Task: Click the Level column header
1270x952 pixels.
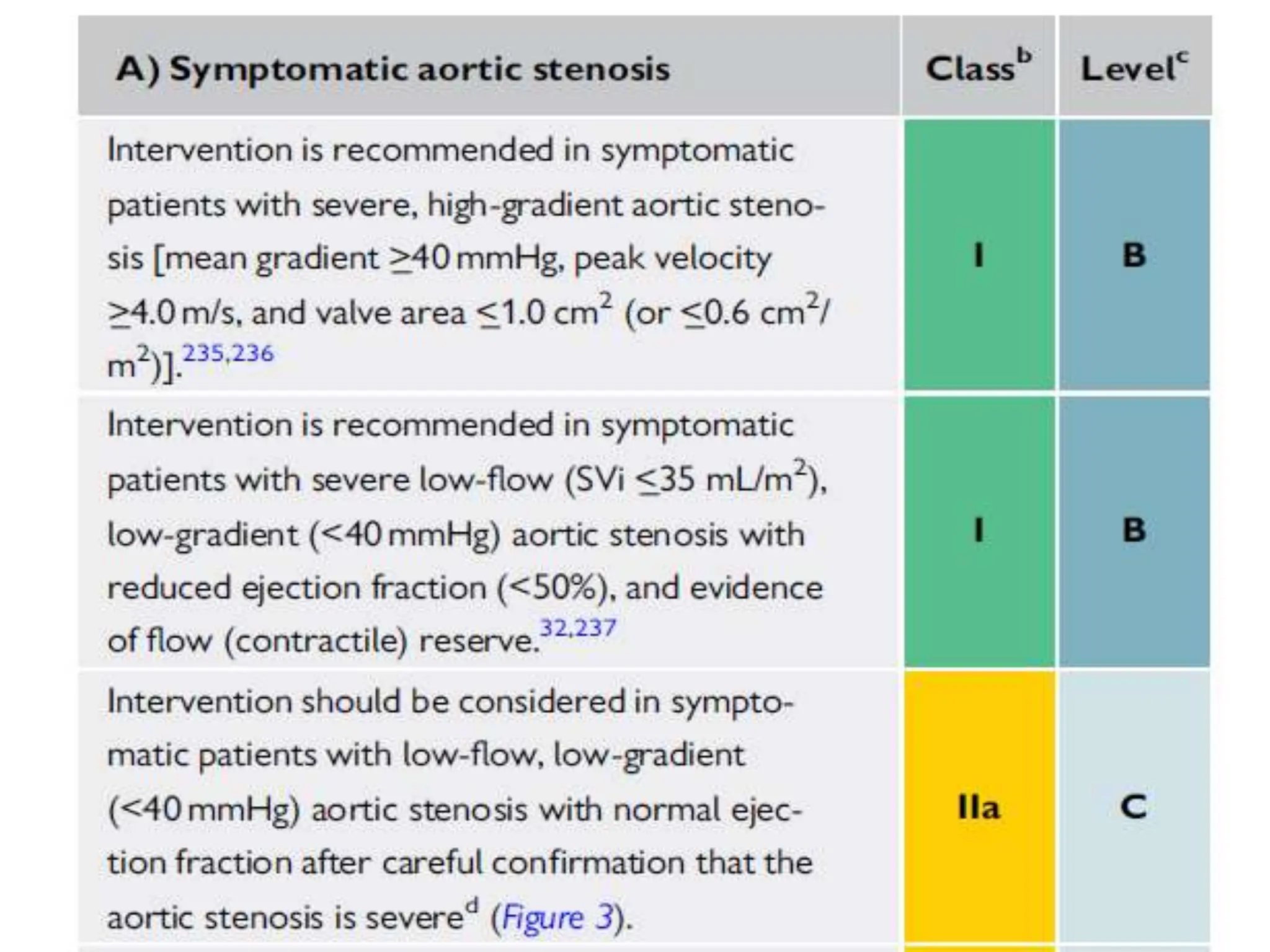Action: point(1127,68)
